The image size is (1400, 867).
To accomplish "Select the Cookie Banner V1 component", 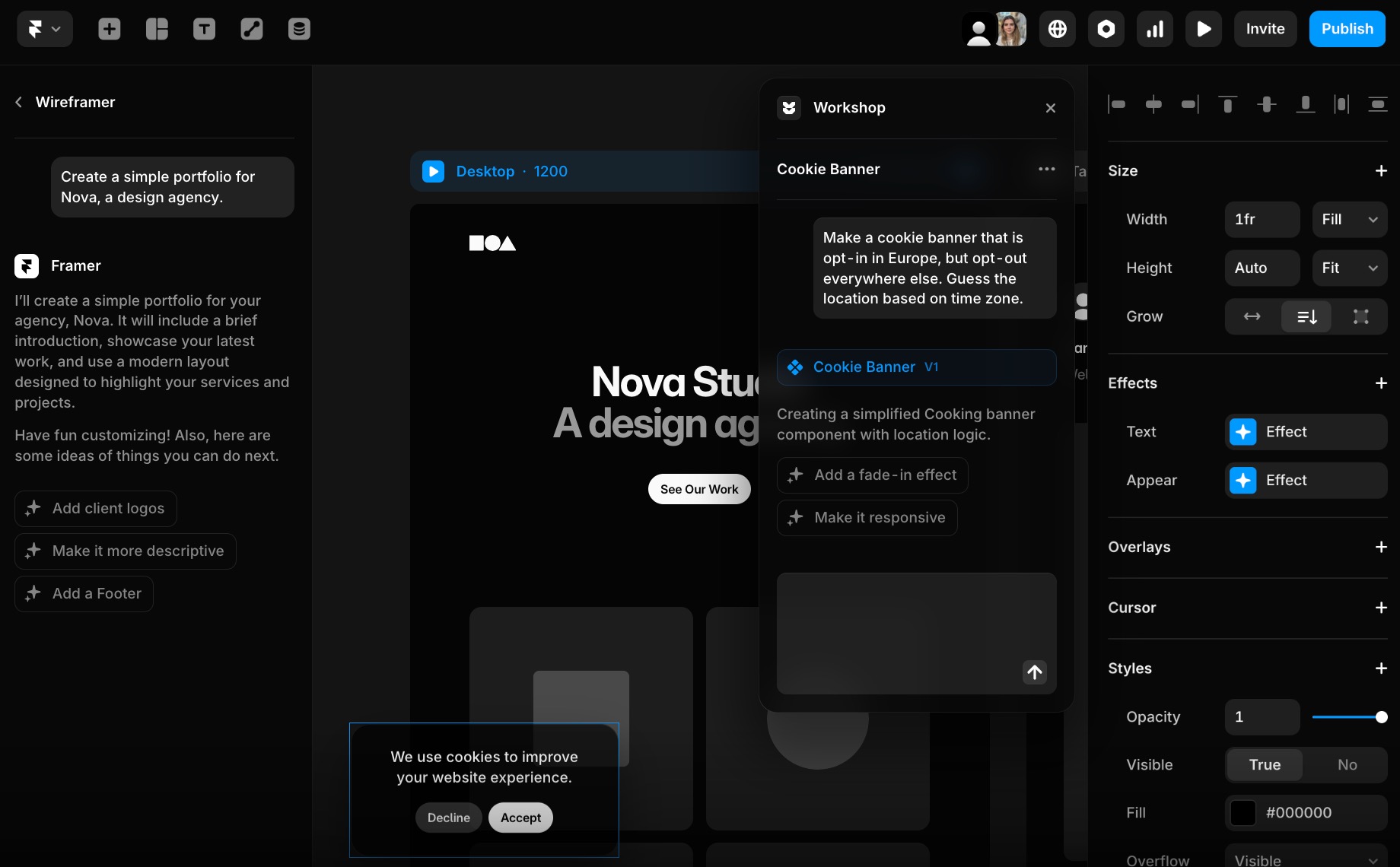I will (917, 367).
